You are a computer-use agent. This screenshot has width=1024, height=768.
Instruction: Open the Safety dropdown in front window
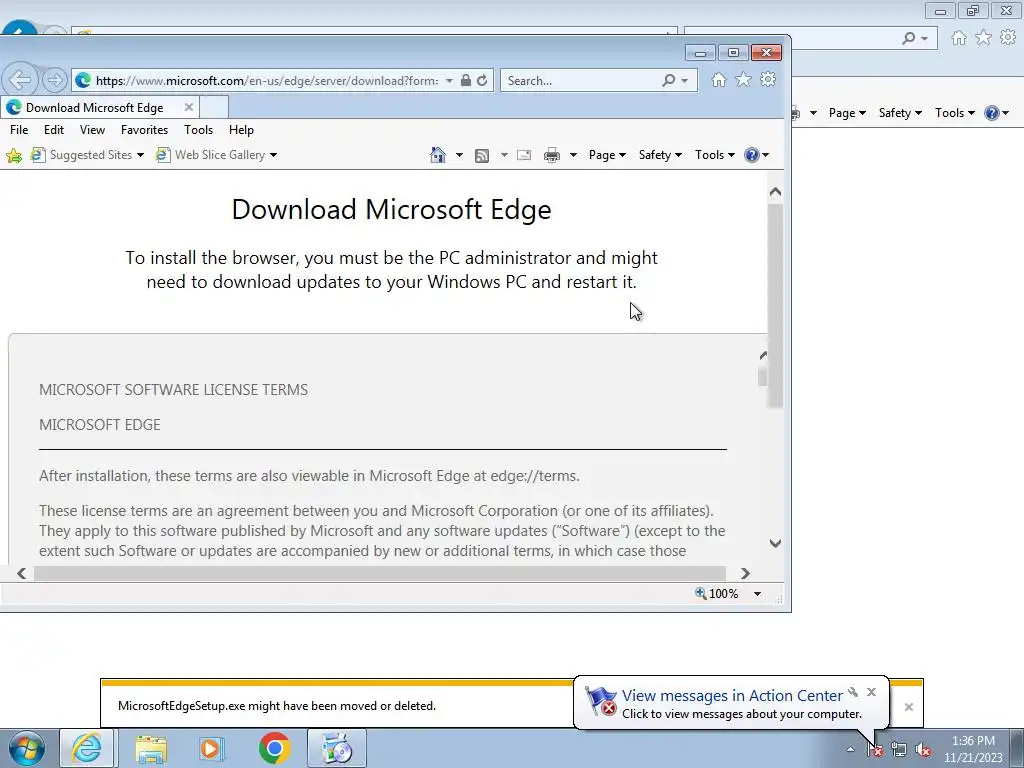660,155
